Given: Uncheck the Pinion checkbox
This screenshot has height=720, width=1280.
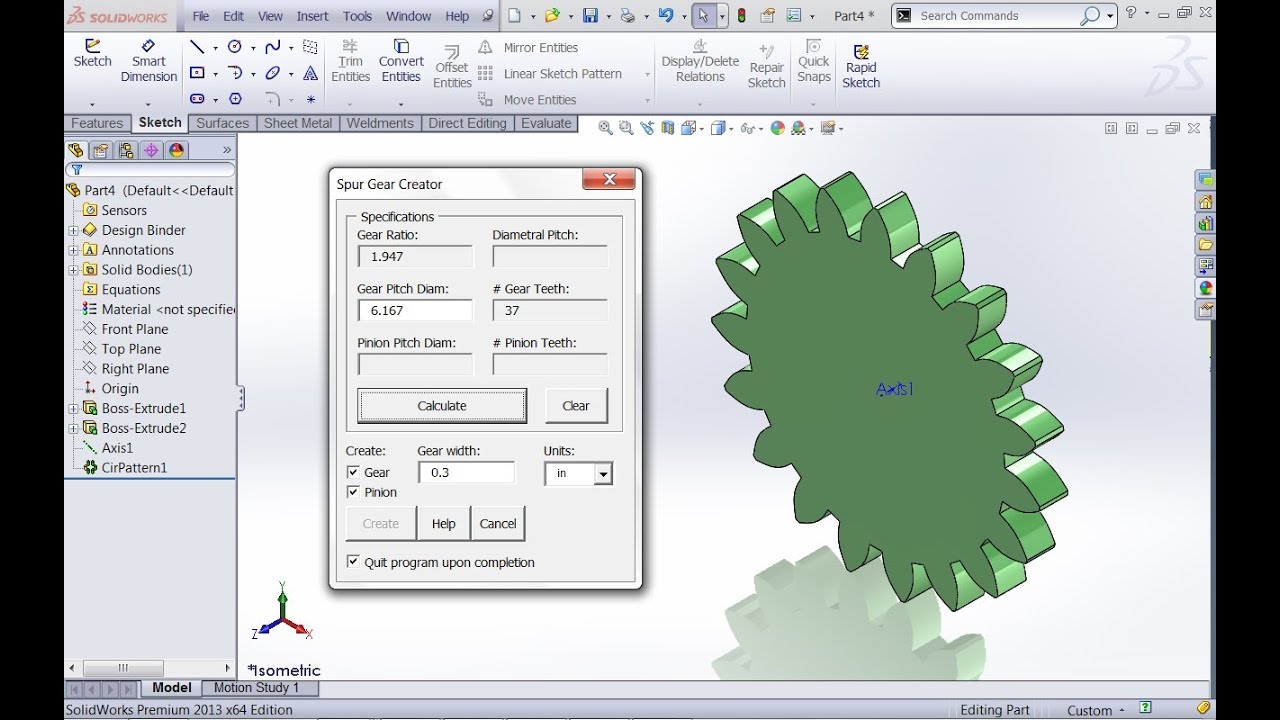Looking at the screenshot, I should 353,492.
